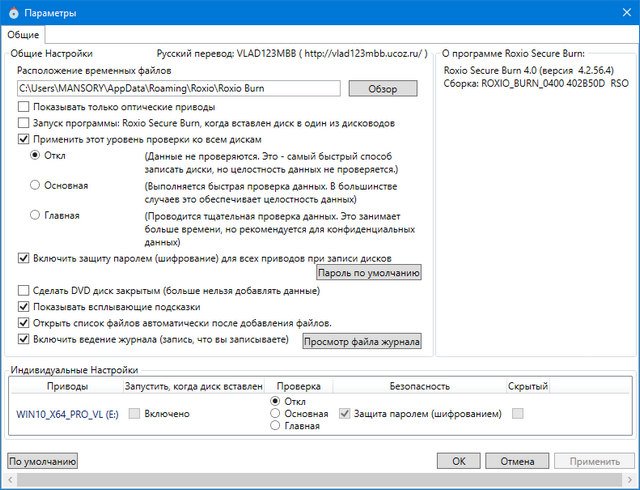The image size is (640, 490).
Task: Click the temporary files path field
Action: 179,88
